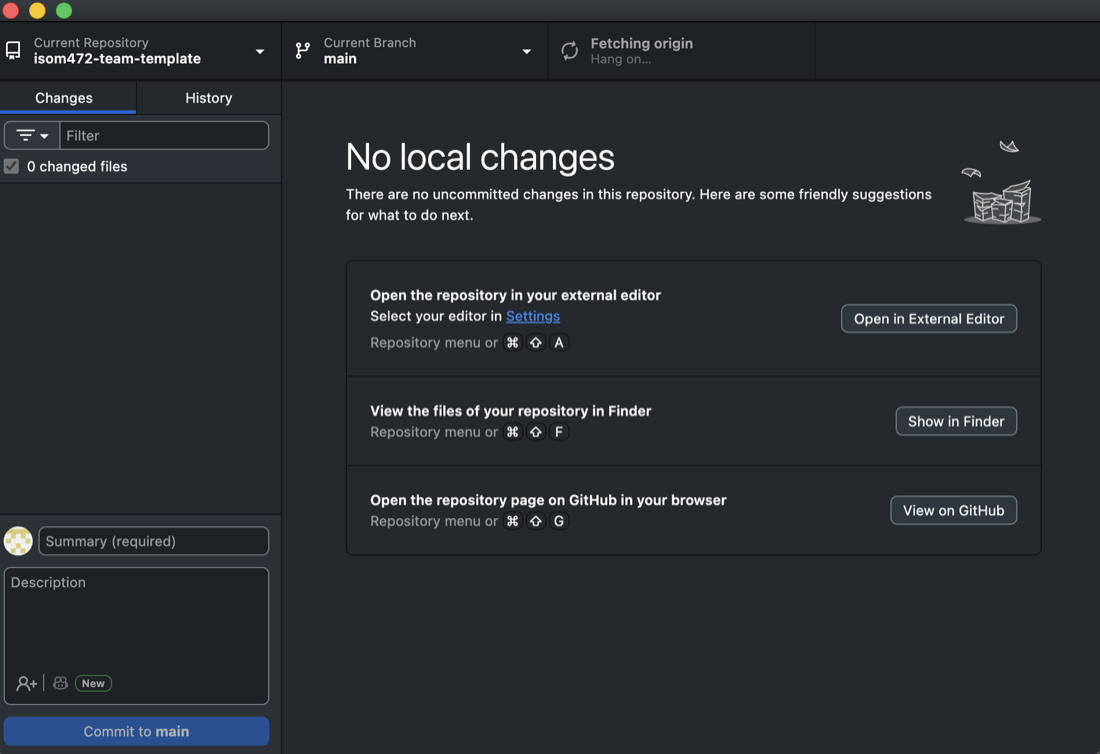1100x754 pixels.
Task: Click the A key shortcut badge
Action: click(x=558, y=342)
